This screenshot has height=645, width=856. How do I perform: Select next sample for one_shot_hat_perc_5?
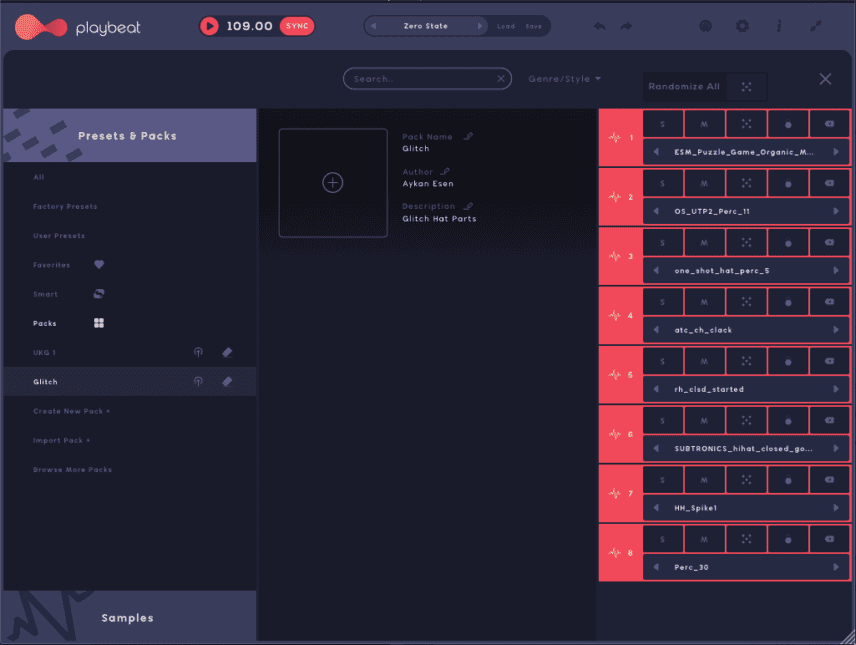(x=836, y=270)
